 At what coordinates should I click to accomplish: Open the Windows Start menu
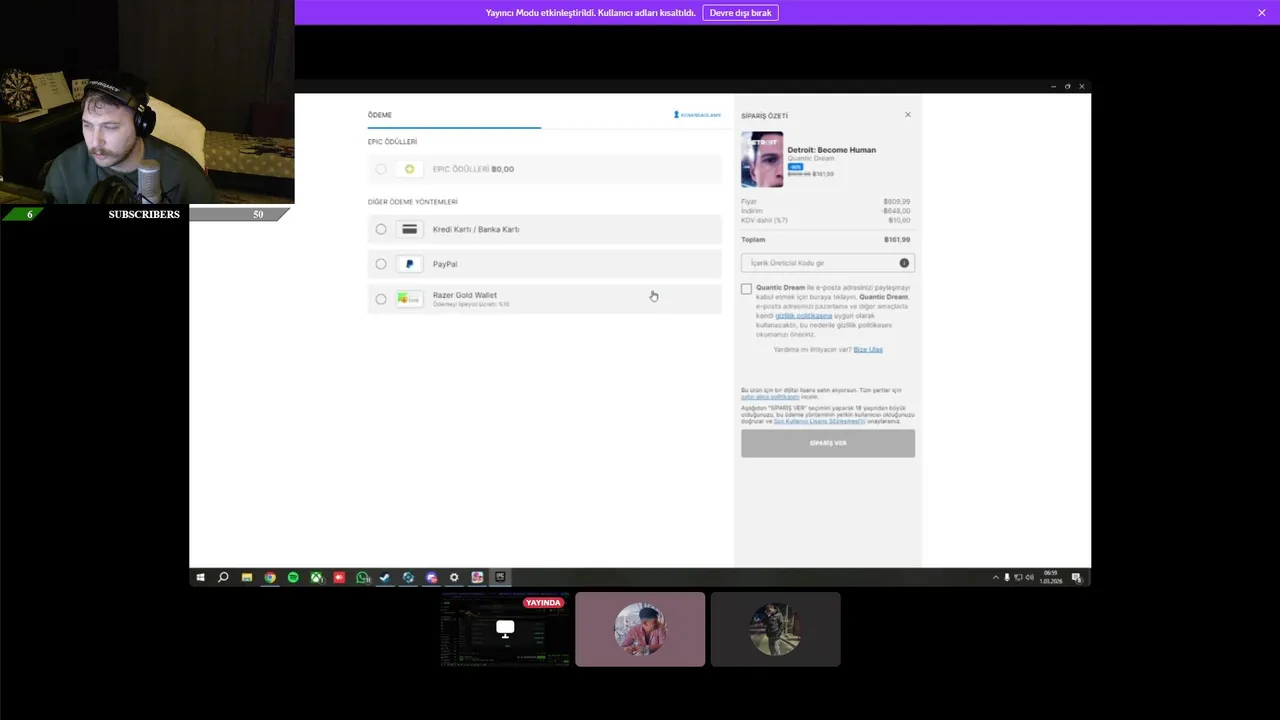pyautogui.click(x=200, y=577)
